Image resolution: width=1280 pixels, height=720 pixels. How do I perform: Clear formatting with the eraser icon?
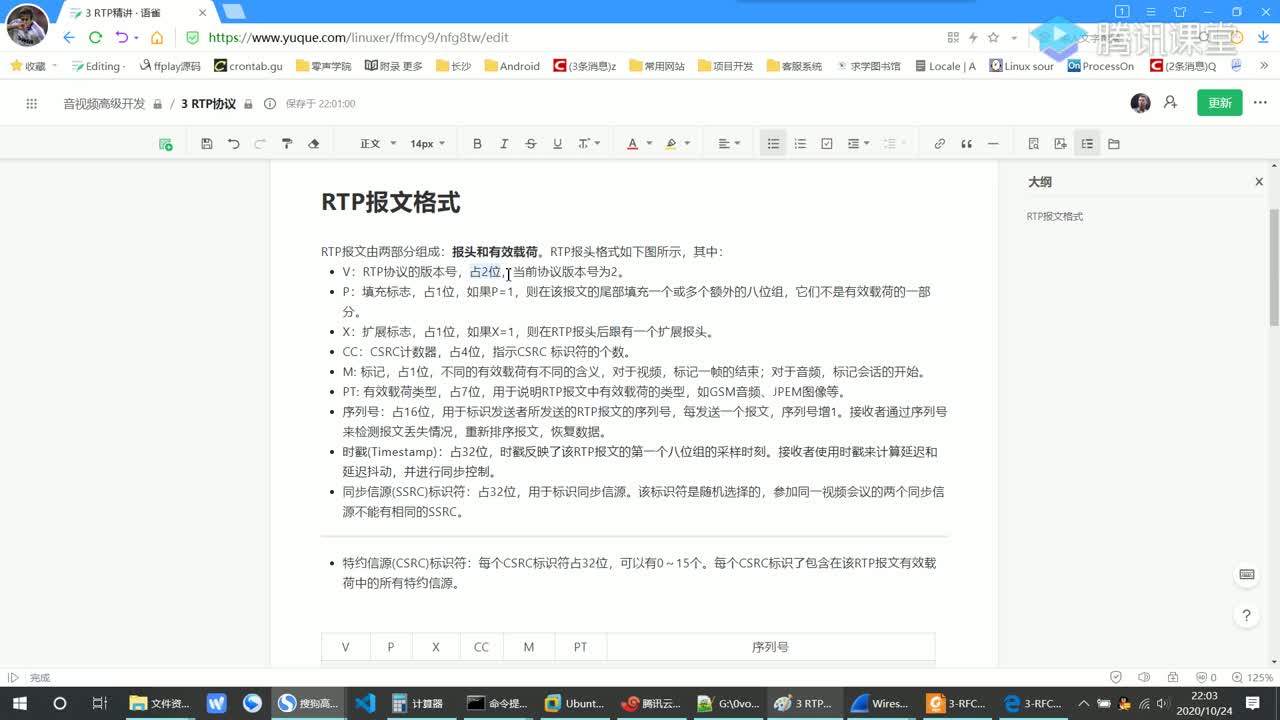[x=313, y=144]
